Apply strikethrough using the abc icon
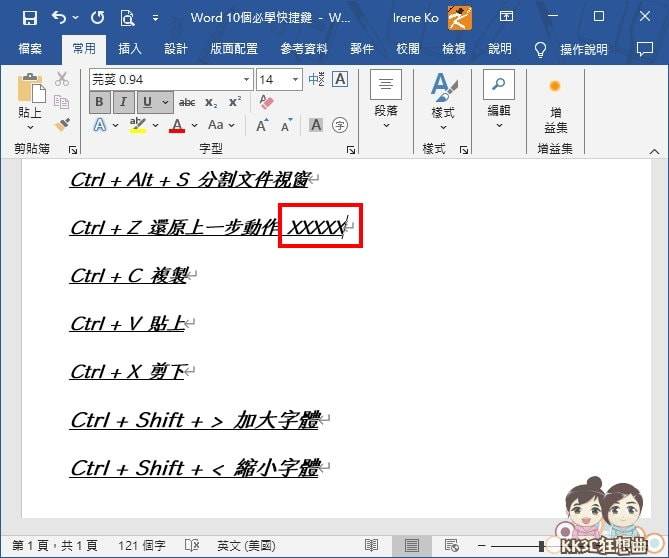 click(x=187, y=102)
